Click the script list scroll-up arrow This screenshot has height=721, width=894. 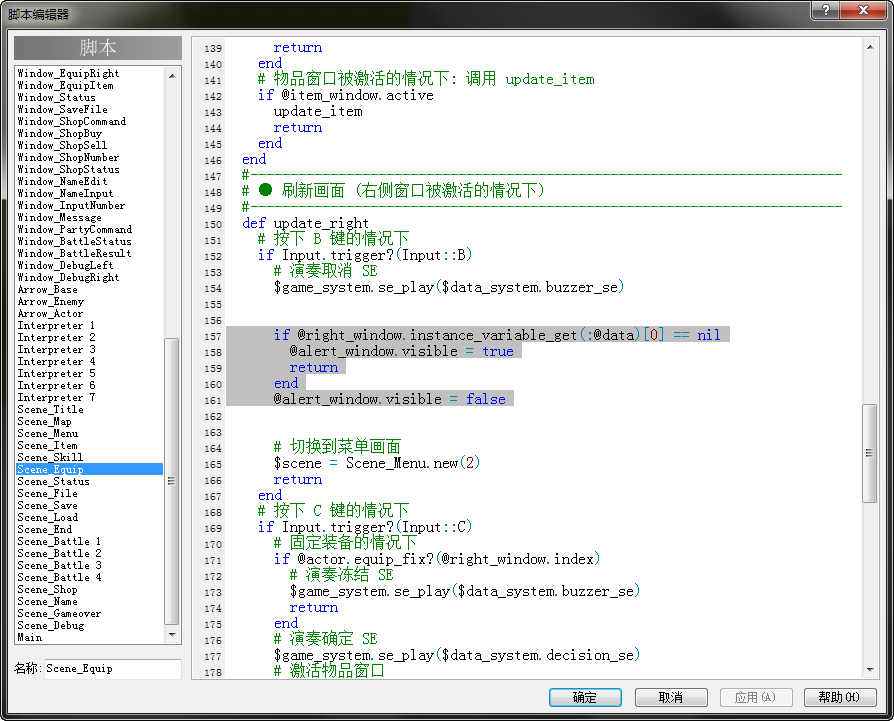click(x=172, y=75)
